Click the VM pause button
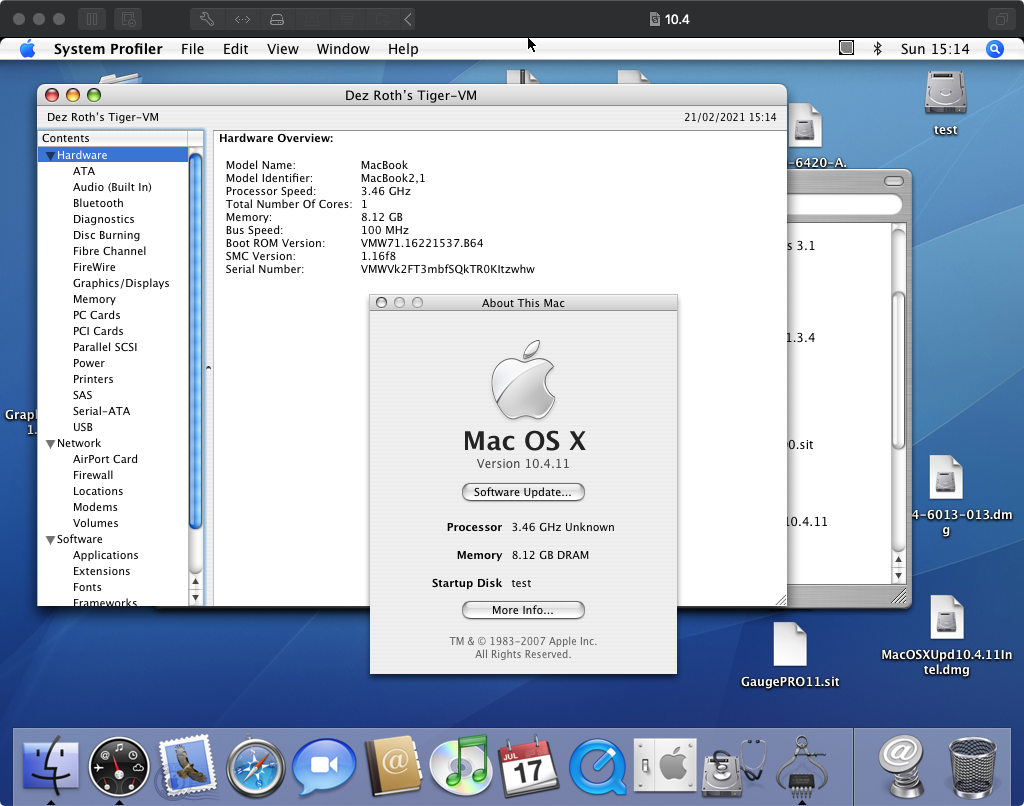 click(x=92, y=19)
